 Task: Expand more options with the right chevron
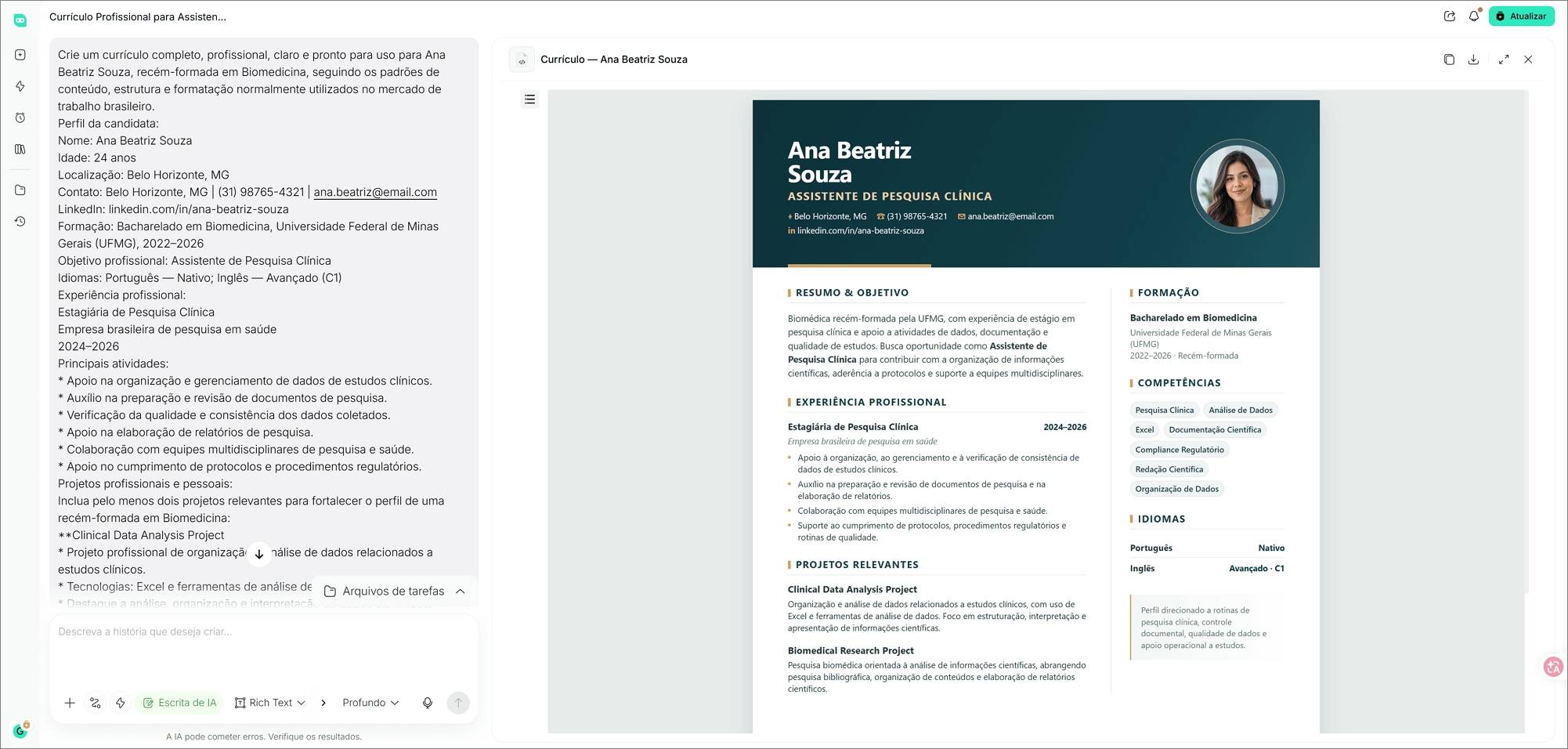tap(323, 703)
